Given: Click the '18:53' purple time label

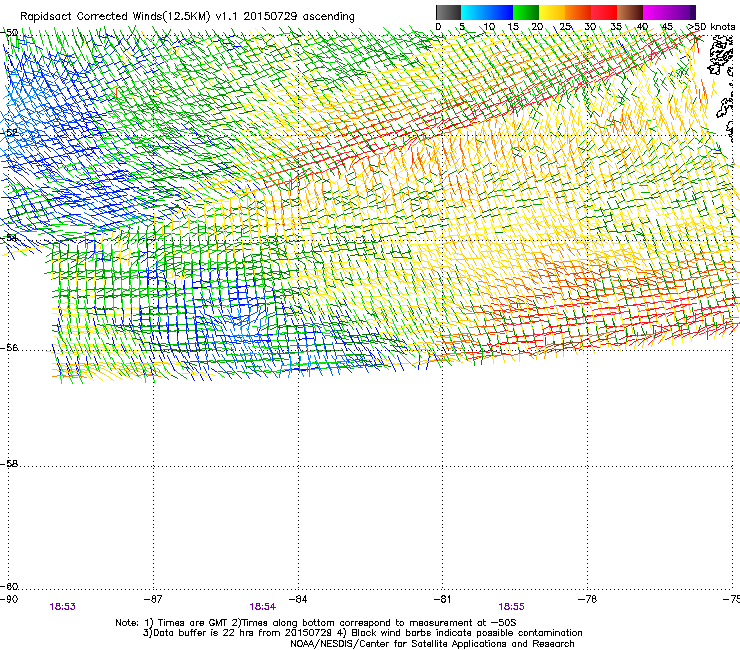Looking at the screenshot, I should tap(62, 607).
